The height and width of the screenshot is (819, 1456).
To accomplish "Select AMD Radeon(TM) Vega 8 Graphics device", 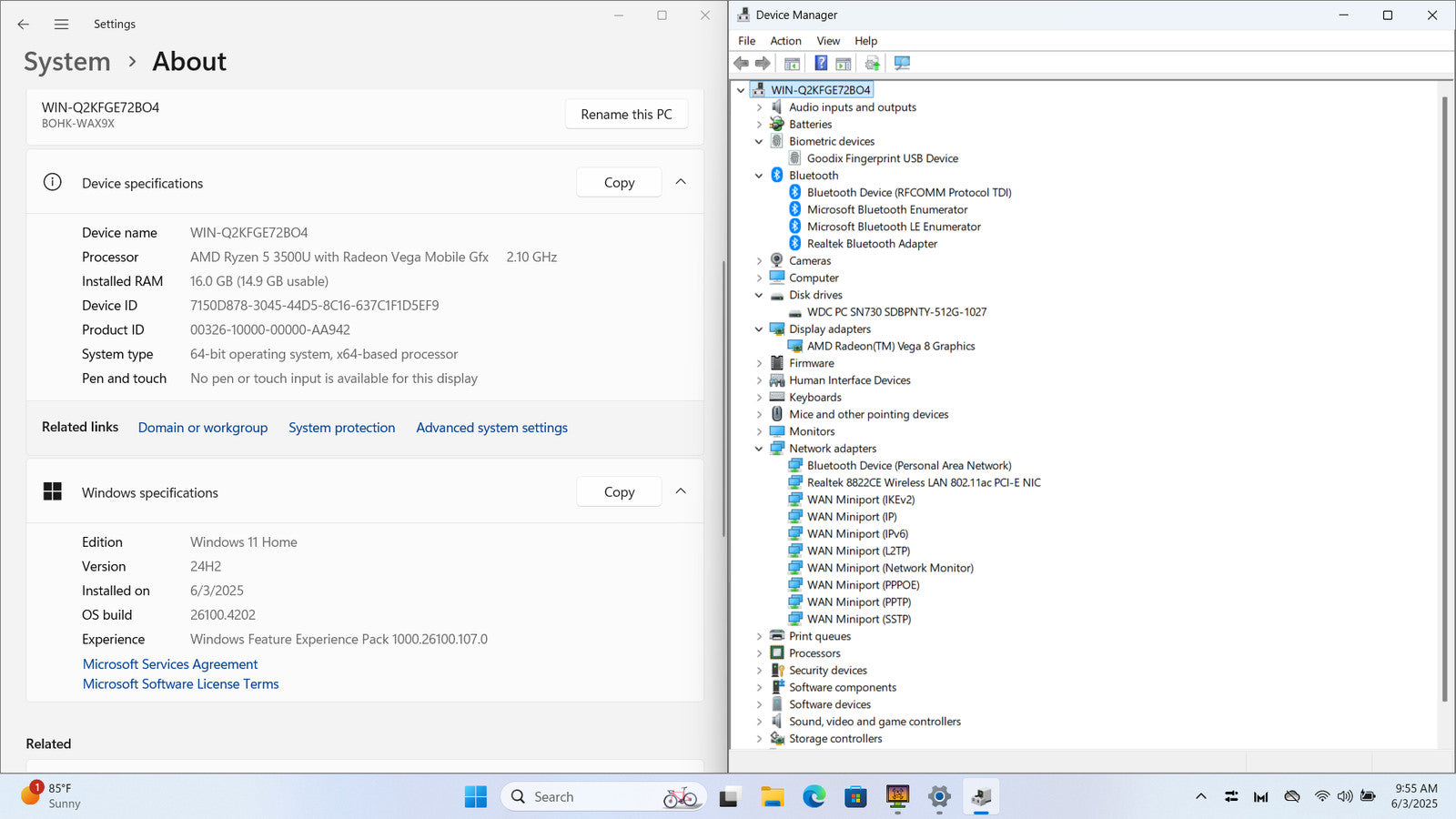I will click(x=890, y=346).
